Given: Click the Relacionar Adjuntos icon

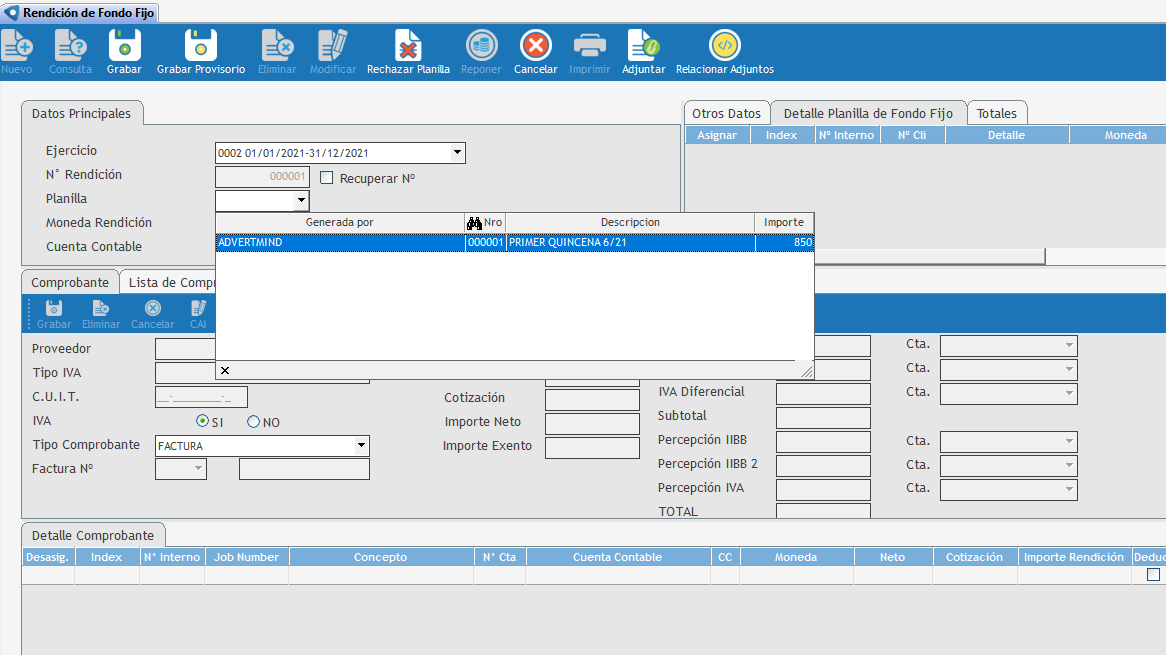Looking at the screenshot, I should coord(724,46).
